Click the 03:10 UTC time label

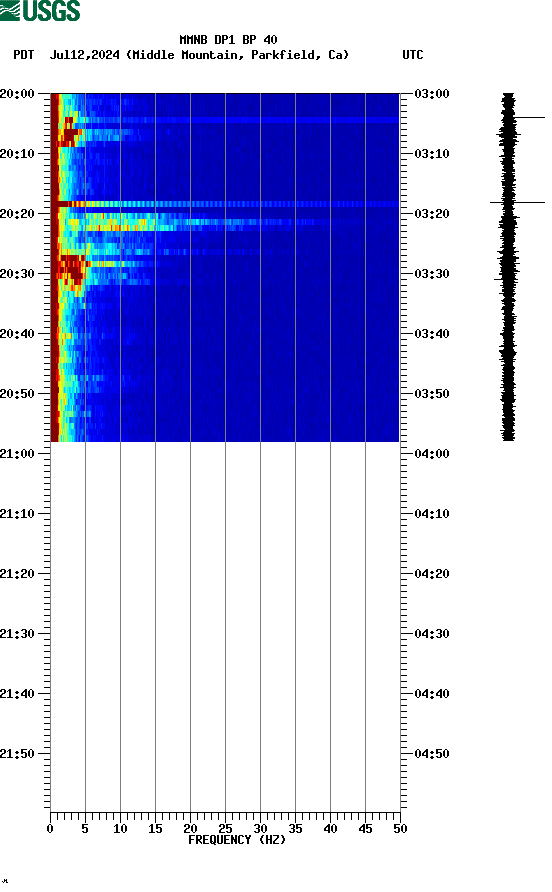pyautogui.click(x=432, y=154)
